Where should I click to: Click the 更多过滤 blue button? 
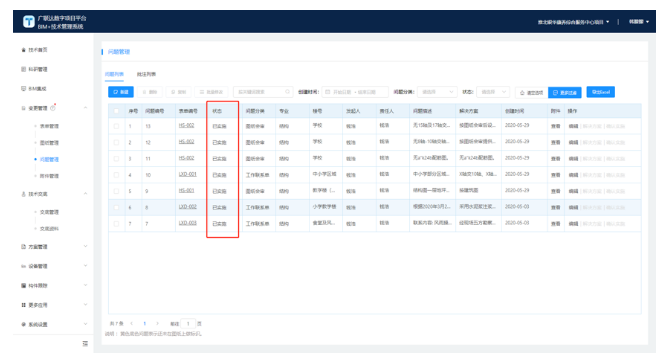[x=564, y=92]
